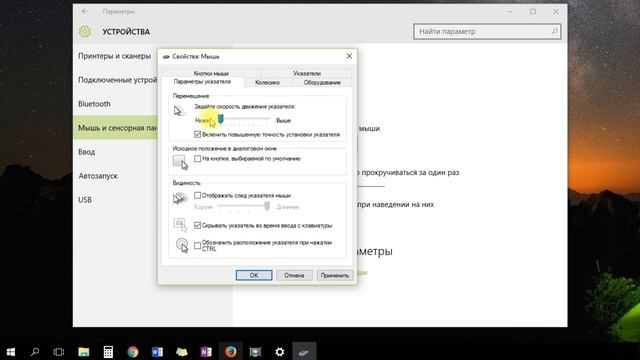This screenshot has width=640, height=360.
Task: Close the mouse properties dialog
Action: pyautogui.click(x=349, y=56)
